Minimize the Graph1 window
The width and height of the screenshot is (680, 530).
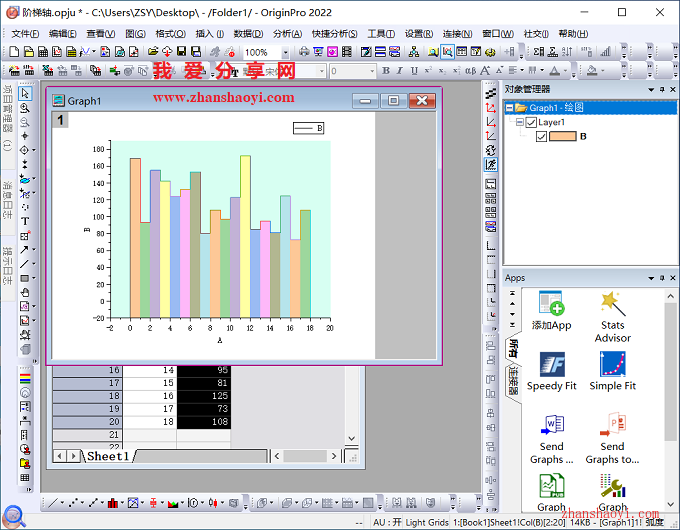pyautogui.click(x=365, y=101)
